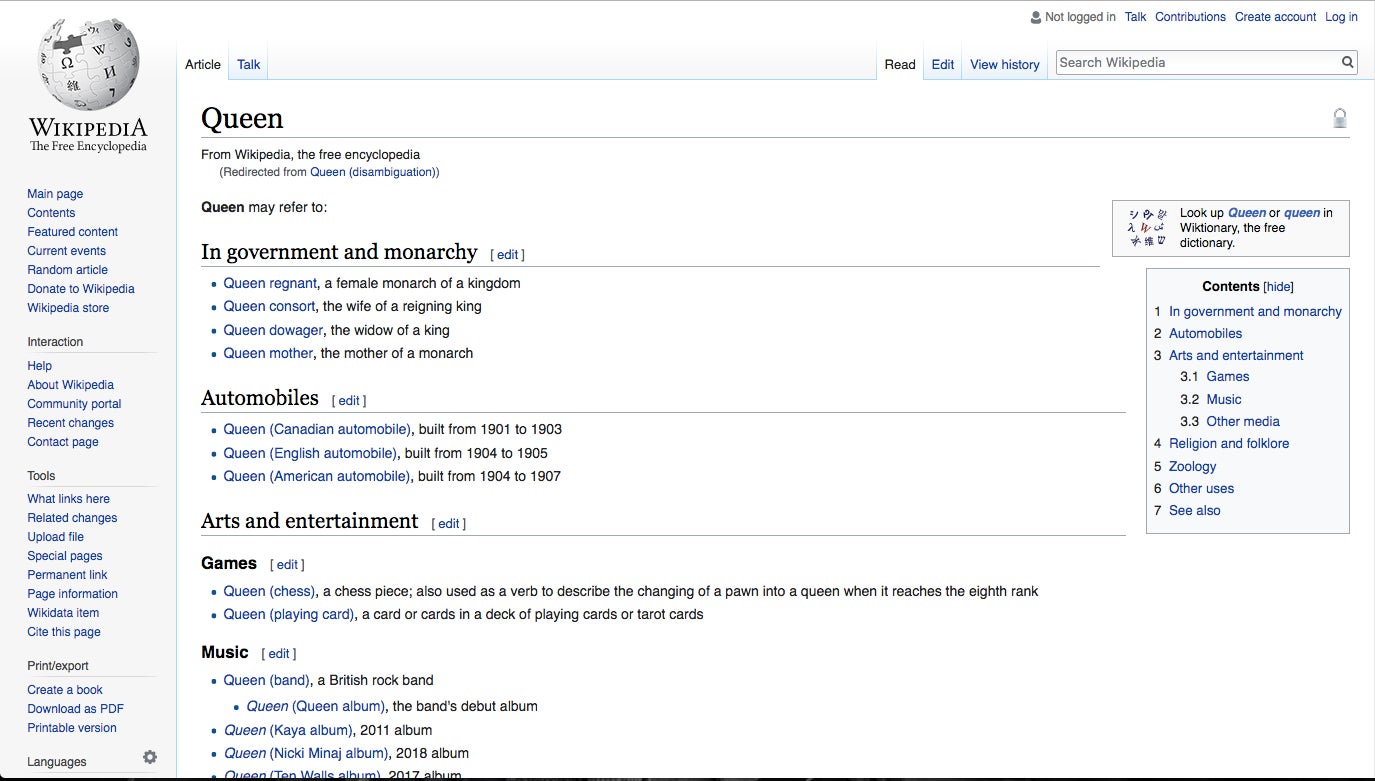Open Create a book link
The image size is (1375, 781).
tap(65, 690)
